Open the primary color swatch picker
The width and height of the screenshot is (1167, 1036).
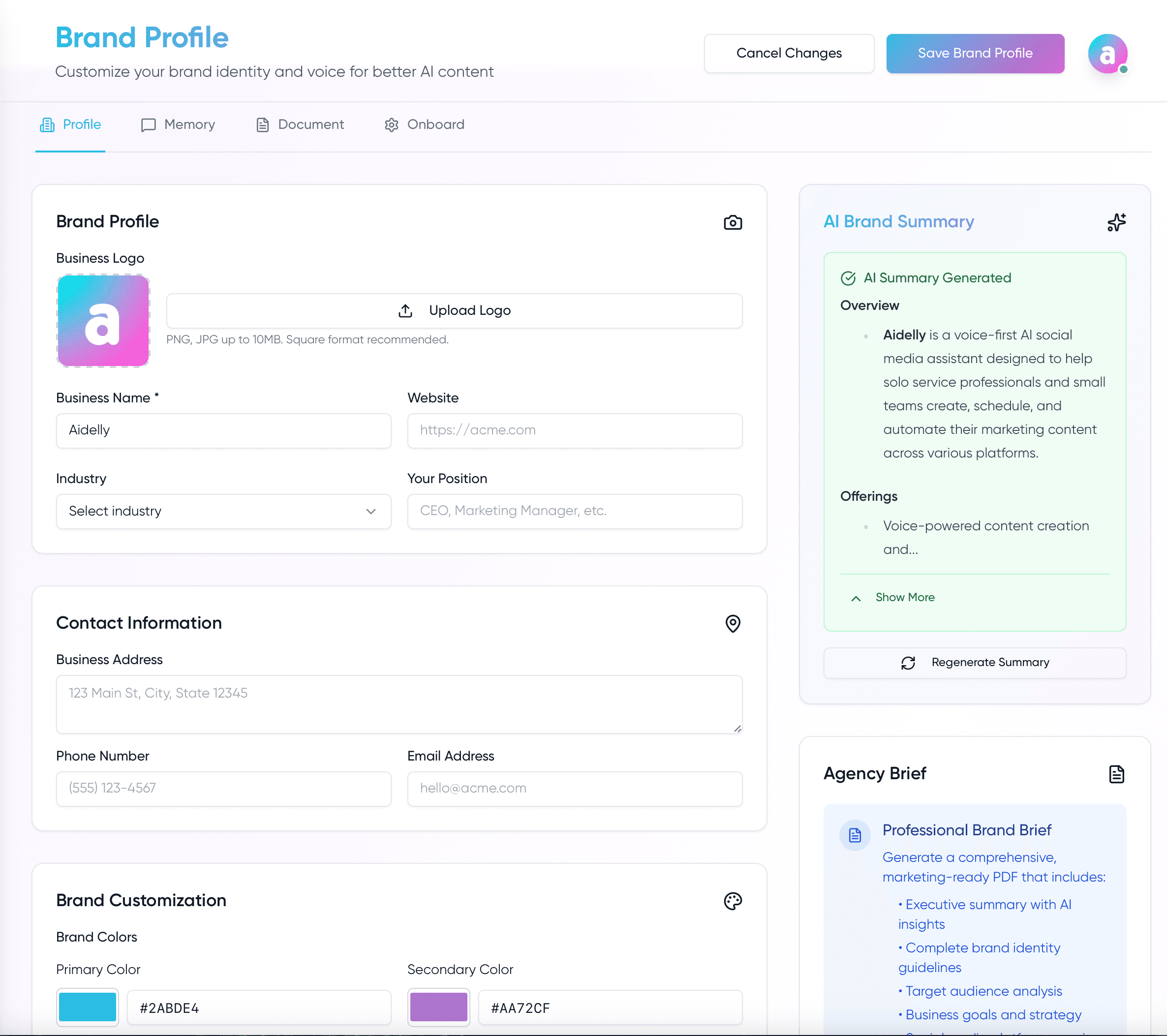(x=88, y=1007)
